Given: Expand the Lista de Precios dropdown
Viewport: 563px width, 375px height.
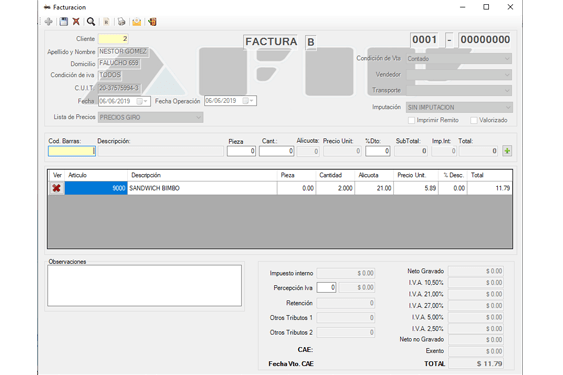Looking at the screenshot, I should pos(198,117).
